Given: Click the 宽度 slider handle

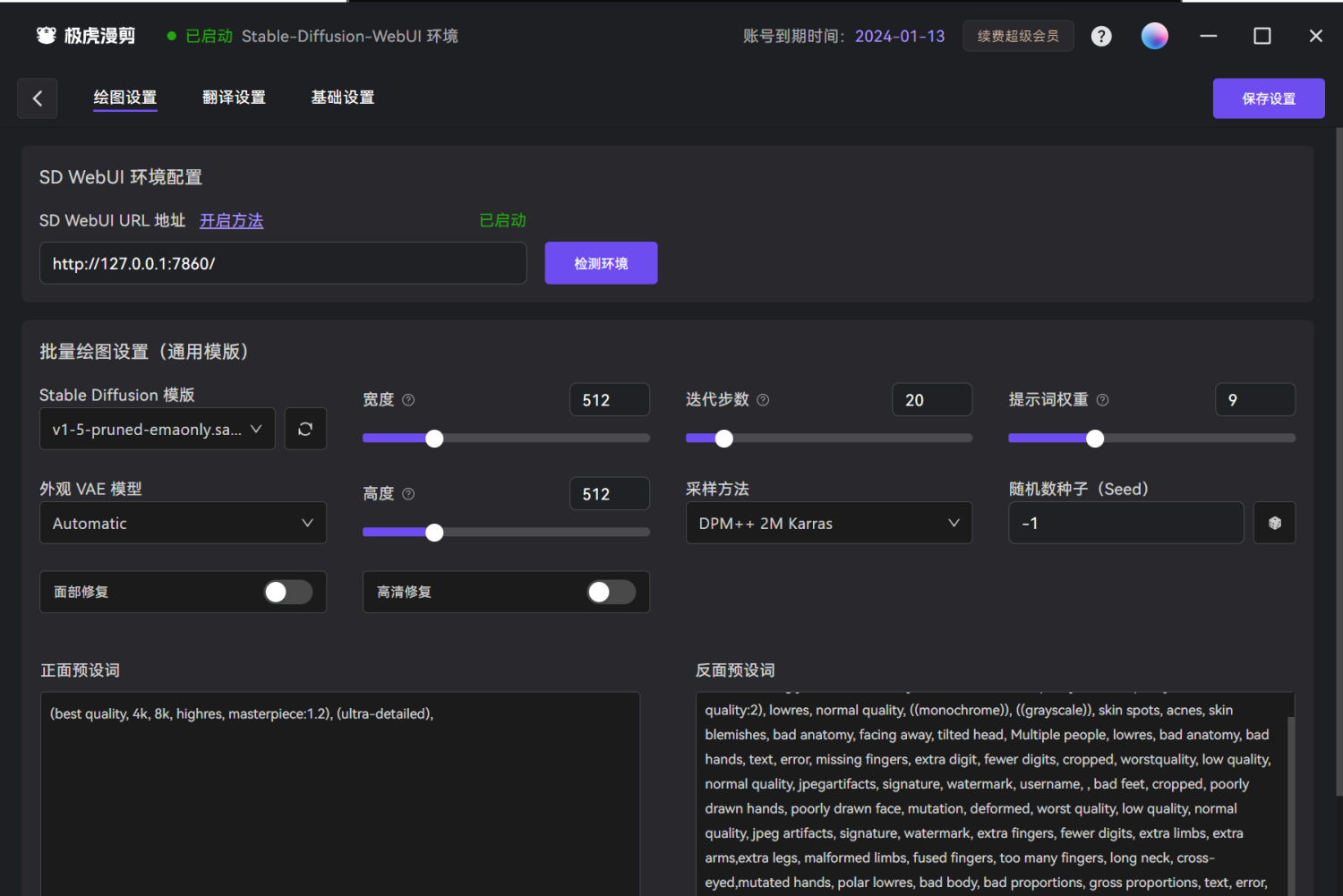Looking at the screenshot, I should 434,439.
